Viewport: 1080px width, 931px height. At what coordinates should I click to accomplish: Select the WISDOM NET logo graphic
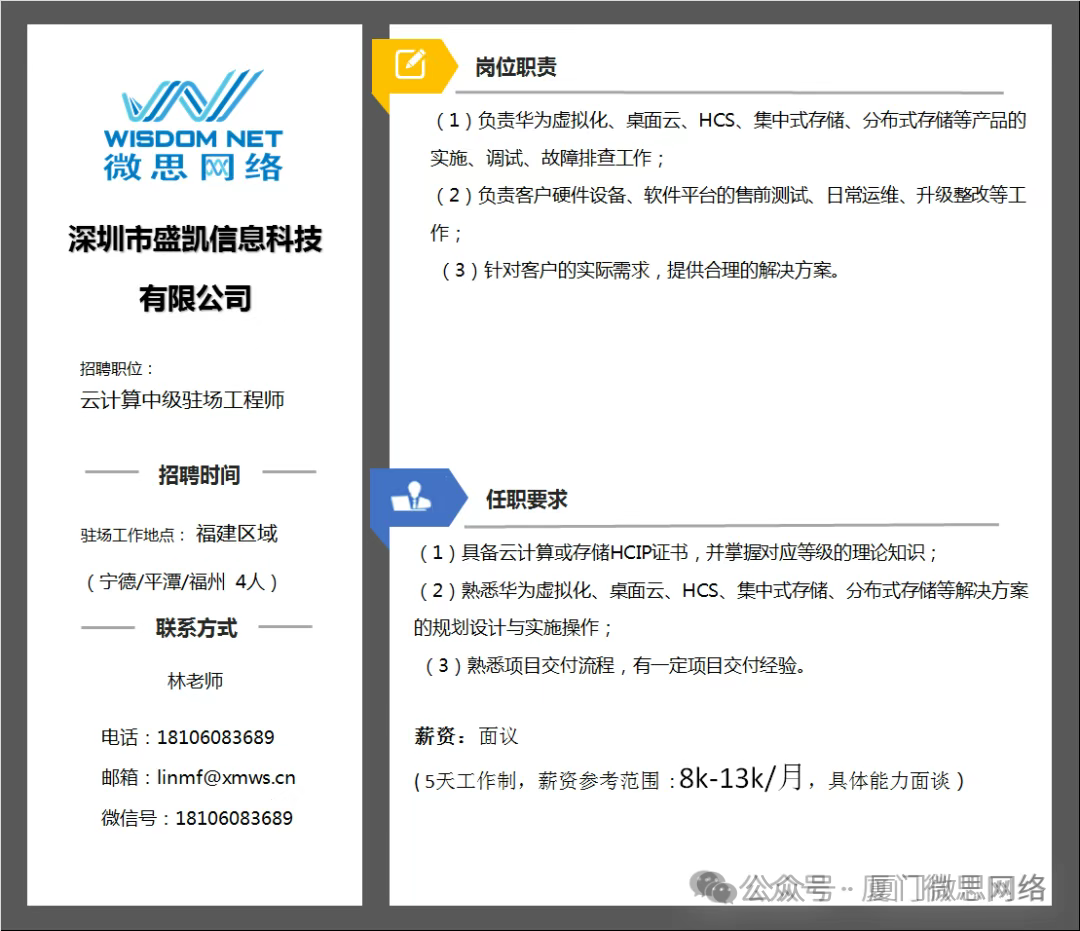(192, 97)
